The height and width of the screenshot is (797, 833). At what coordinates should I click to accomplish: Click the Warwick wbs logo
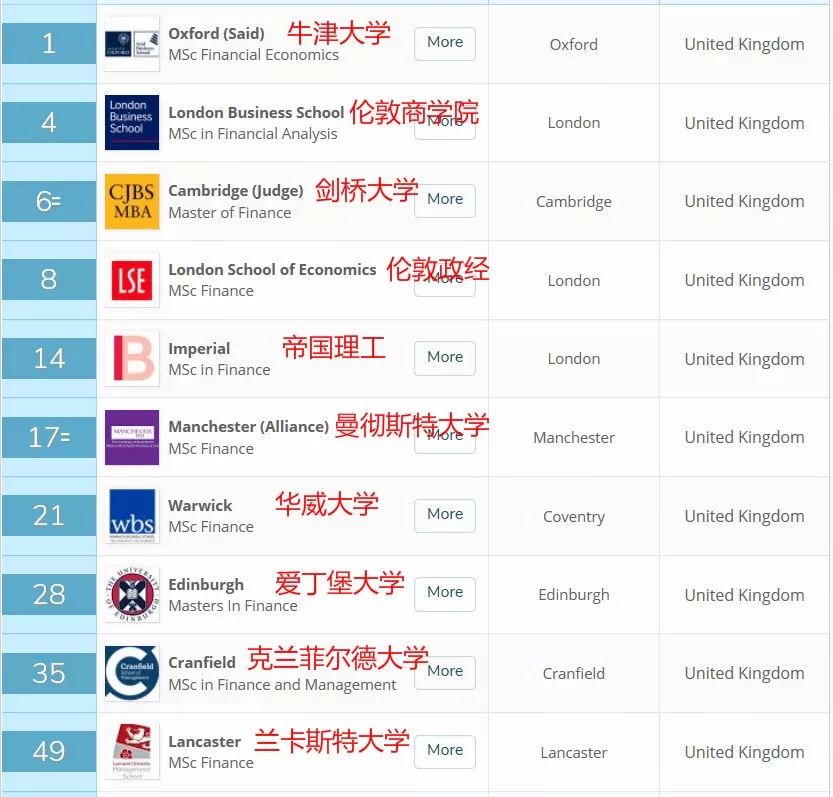[x=131, y=516]
